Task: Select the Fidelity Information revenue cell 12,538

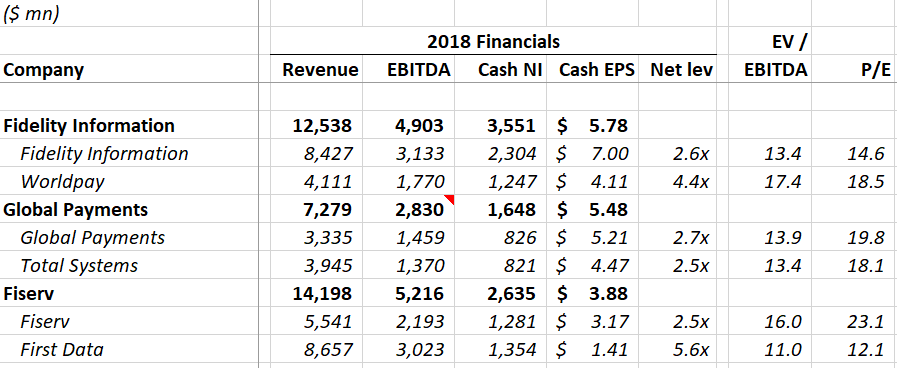Action: (x=316, y=125)
